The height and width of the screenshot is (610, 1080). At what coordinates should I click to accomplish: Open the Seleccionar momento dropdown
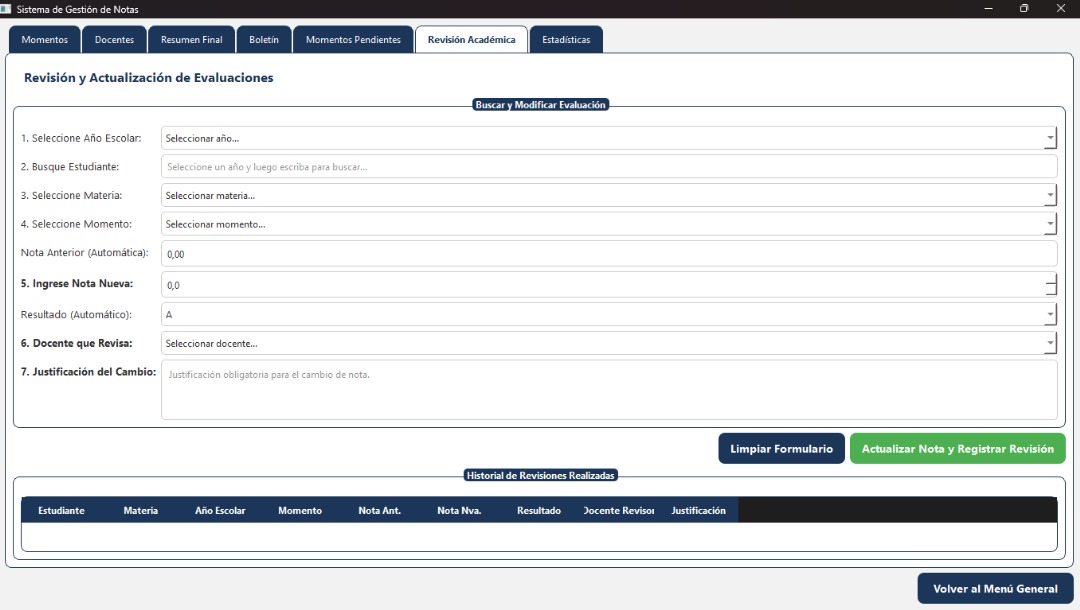click(x=608, y=224)
